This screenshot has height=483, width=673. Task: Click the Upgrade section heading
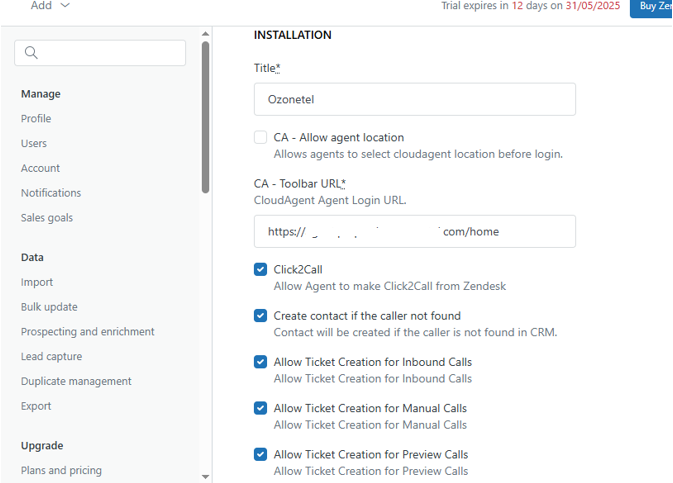[x=42, y=446]
